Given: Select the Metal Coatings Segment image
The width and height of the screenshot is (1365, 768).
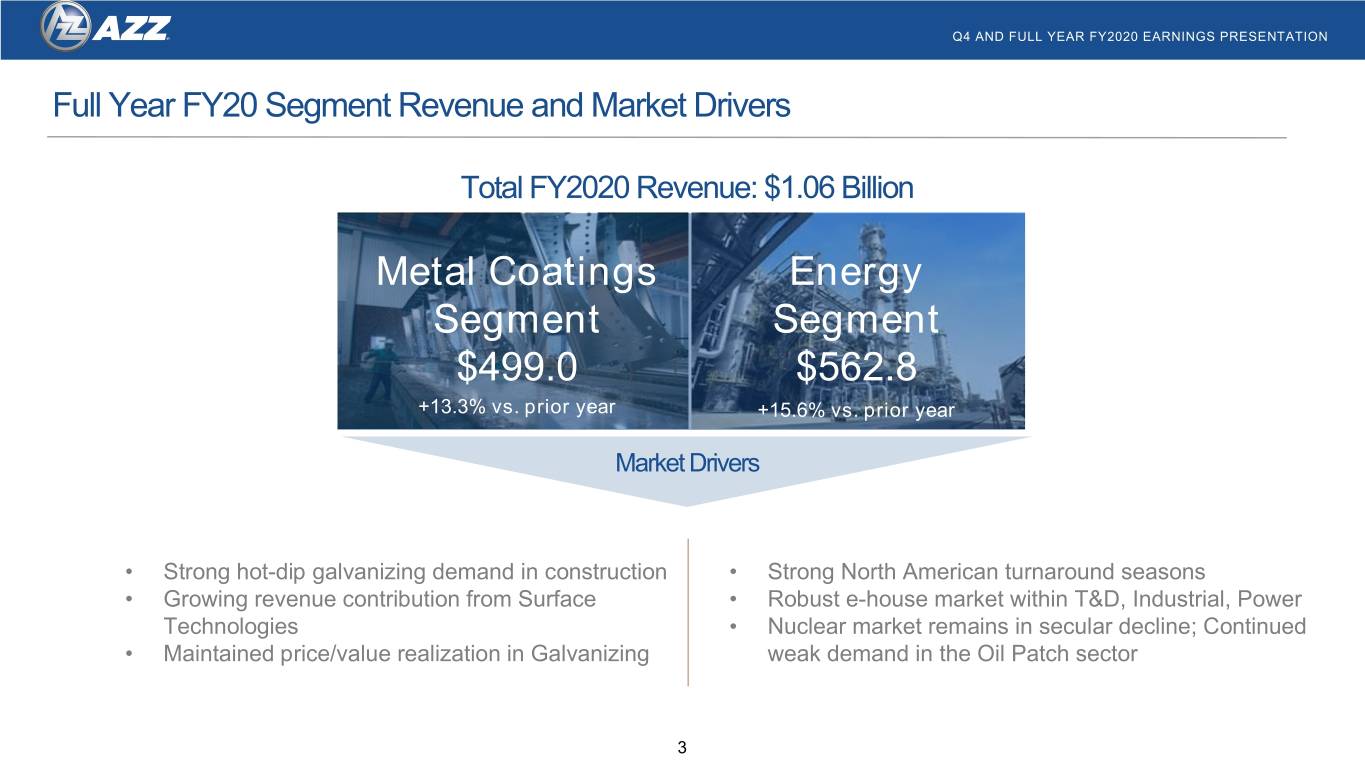Looking at the screenshot, I should click(513, 321).
